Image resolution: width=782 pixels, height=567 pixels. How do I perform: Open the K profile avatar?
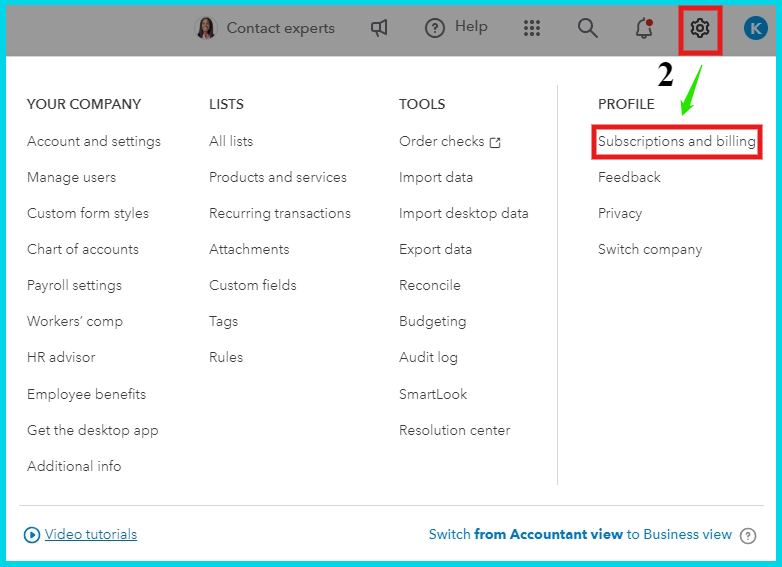pos(755,28)
